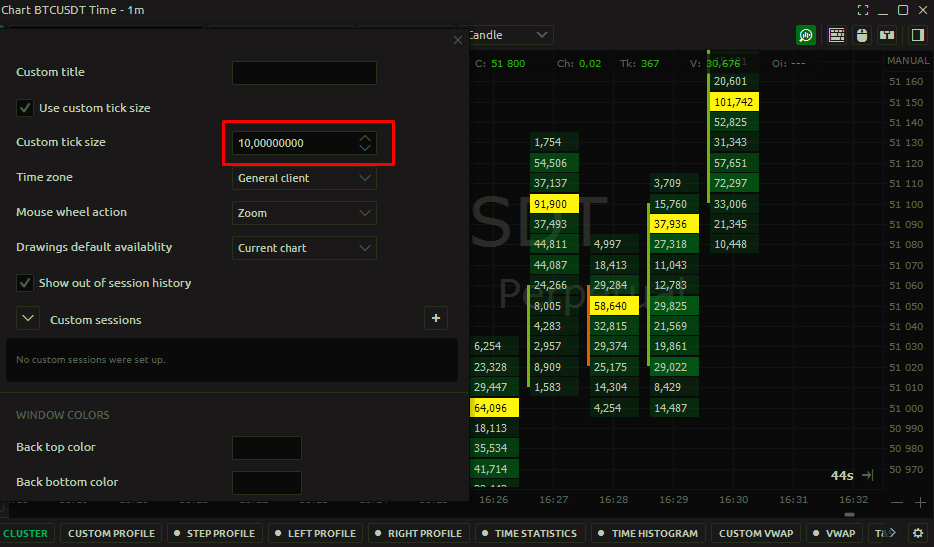Add a custom session with plus button
Image resolution: width=934 pixels, height=547 pixels.
coord(435,319)
